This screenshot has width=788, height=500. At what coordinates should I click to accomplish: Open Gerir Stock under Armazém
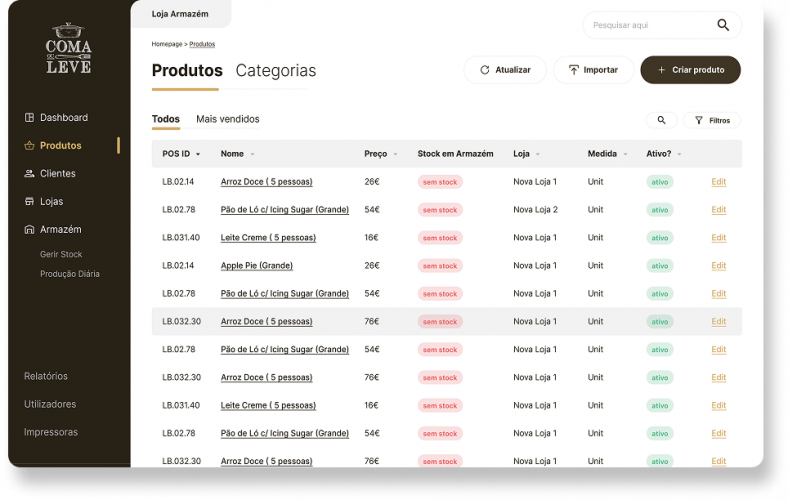[x=61, y=255]
